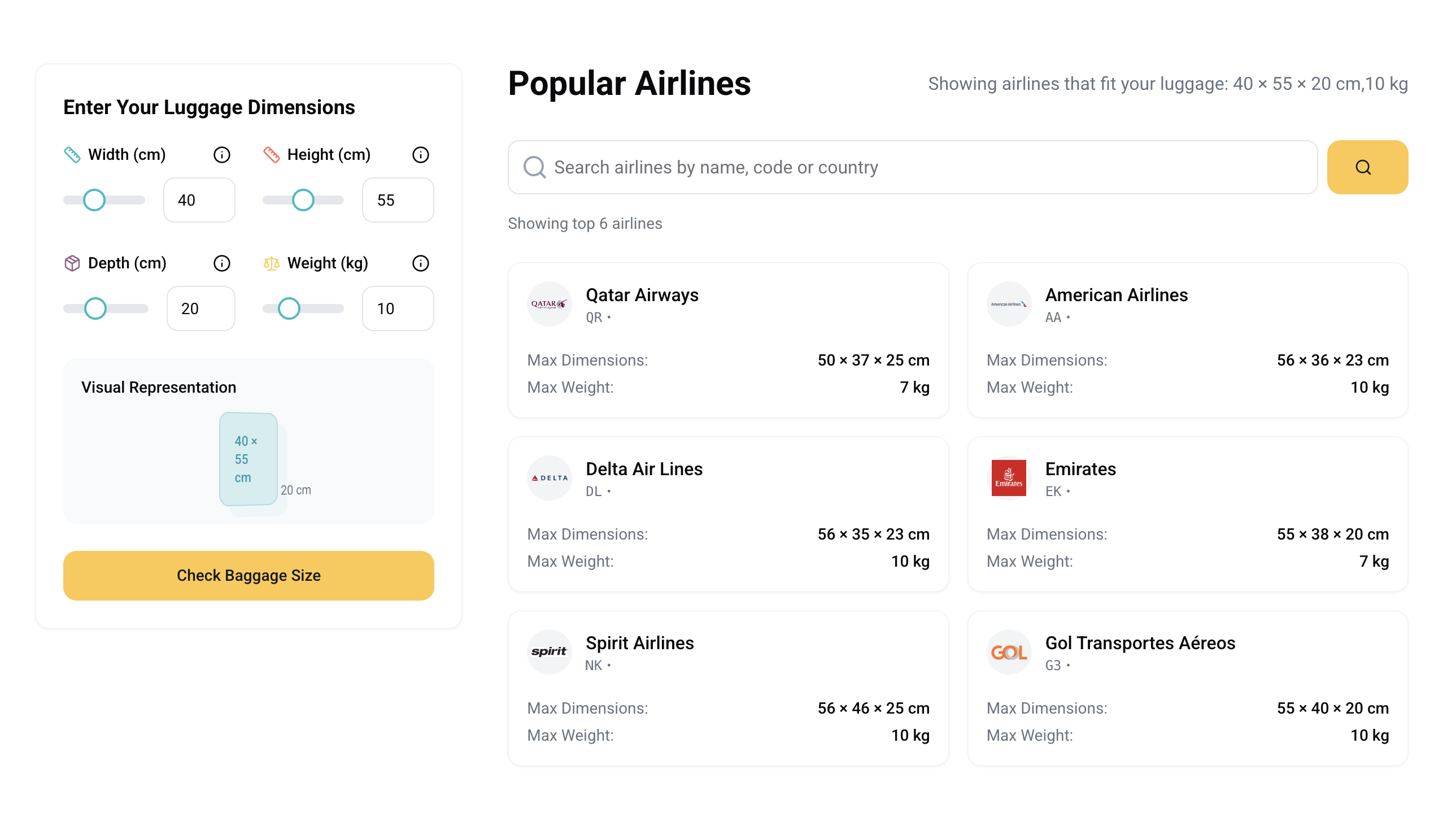The width and height of the screenshot is (1456, 817).
Task: Click the Delta Air Lines logo
Action: tap(549, 478)
